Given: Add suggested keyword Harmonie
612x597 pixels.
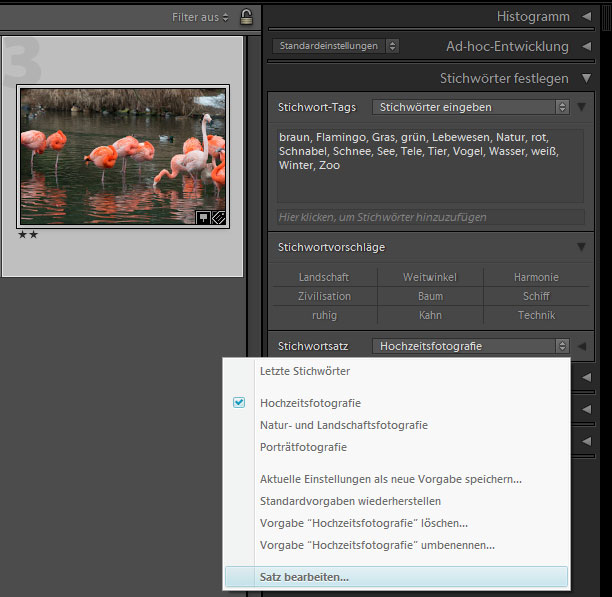Looking at the screenshot, I should point(536,277).
